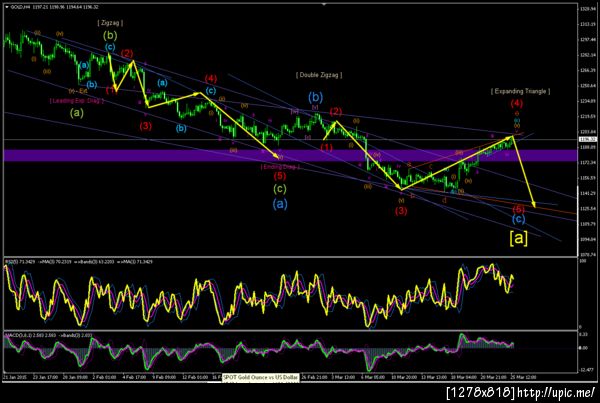Click the large yellow '[a]' wave label
Viewport: 600px width, 403px height.
coord(518,238)
